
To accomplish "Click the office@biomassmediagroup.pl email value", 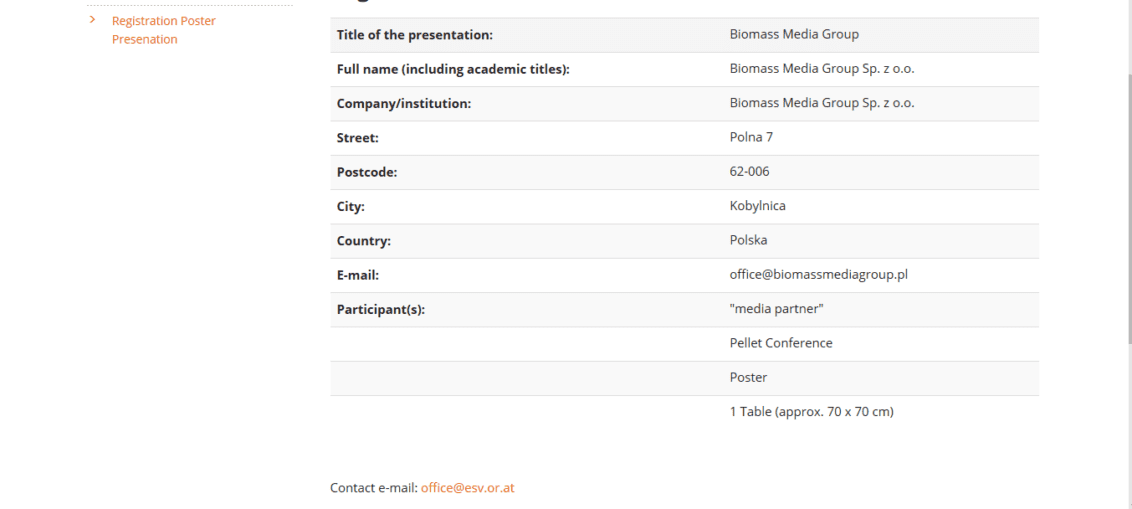I will 819,274.
